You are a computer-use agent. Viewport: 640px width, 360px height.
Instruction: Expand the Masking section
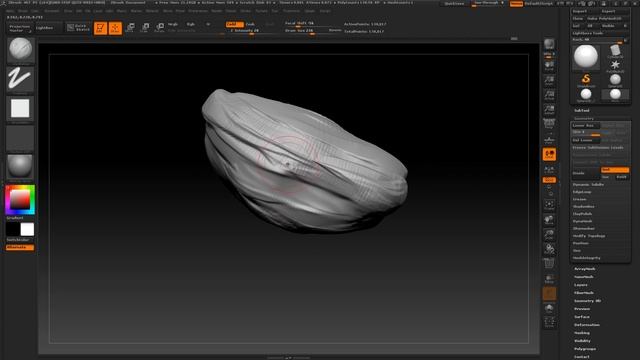coord(582,333)
